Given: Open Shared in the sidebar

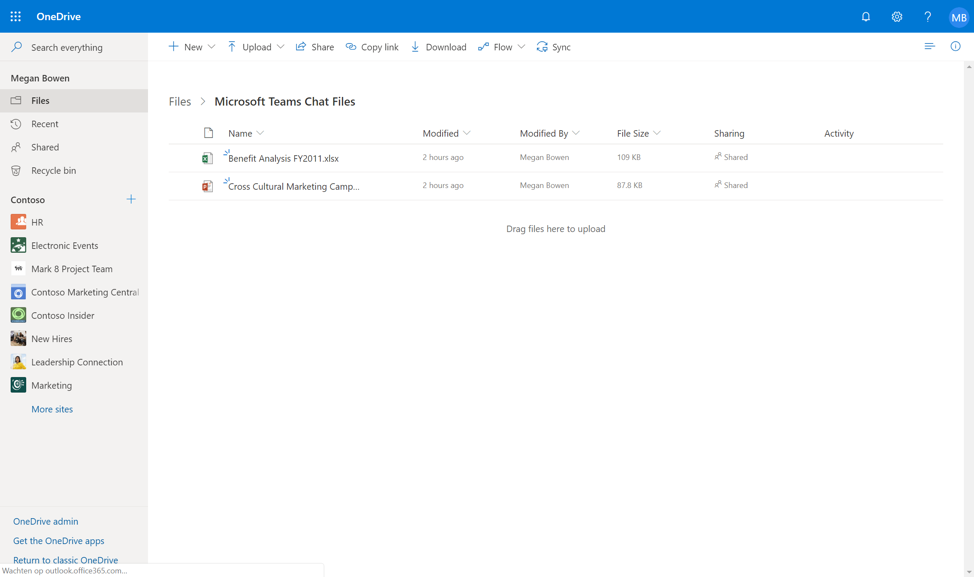Looking at the screenshot, I should tap(74, 147).
